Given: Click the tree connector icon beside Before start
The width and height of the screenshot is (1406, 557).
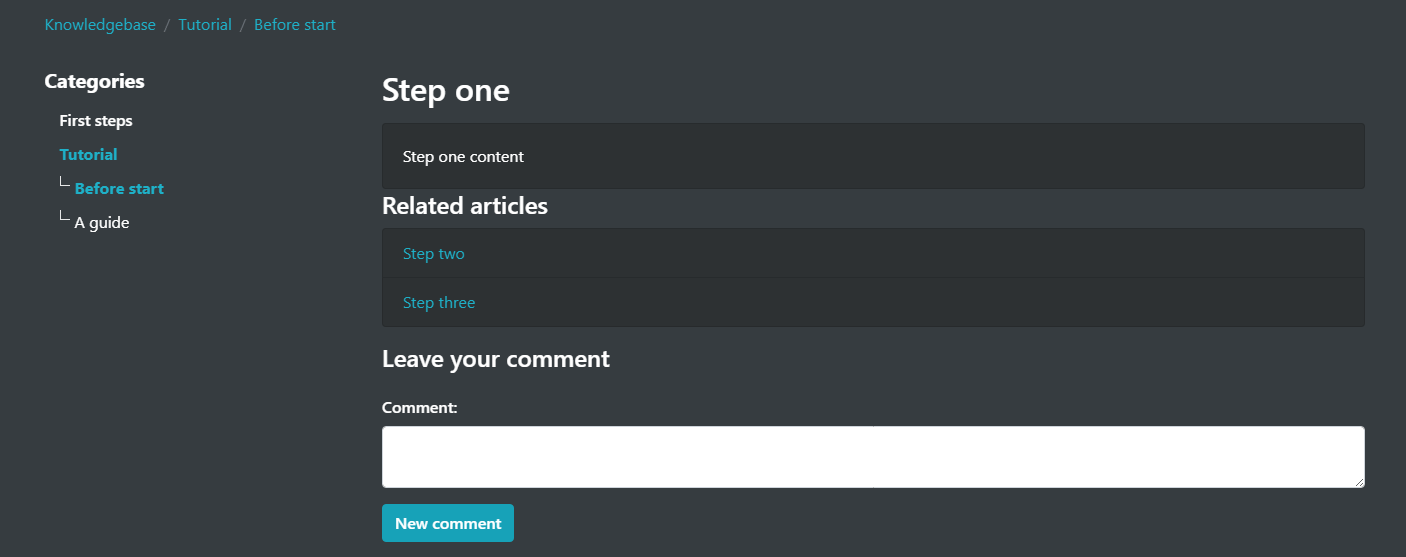Looking at the screenshot, I should click(x=65, y=183).
